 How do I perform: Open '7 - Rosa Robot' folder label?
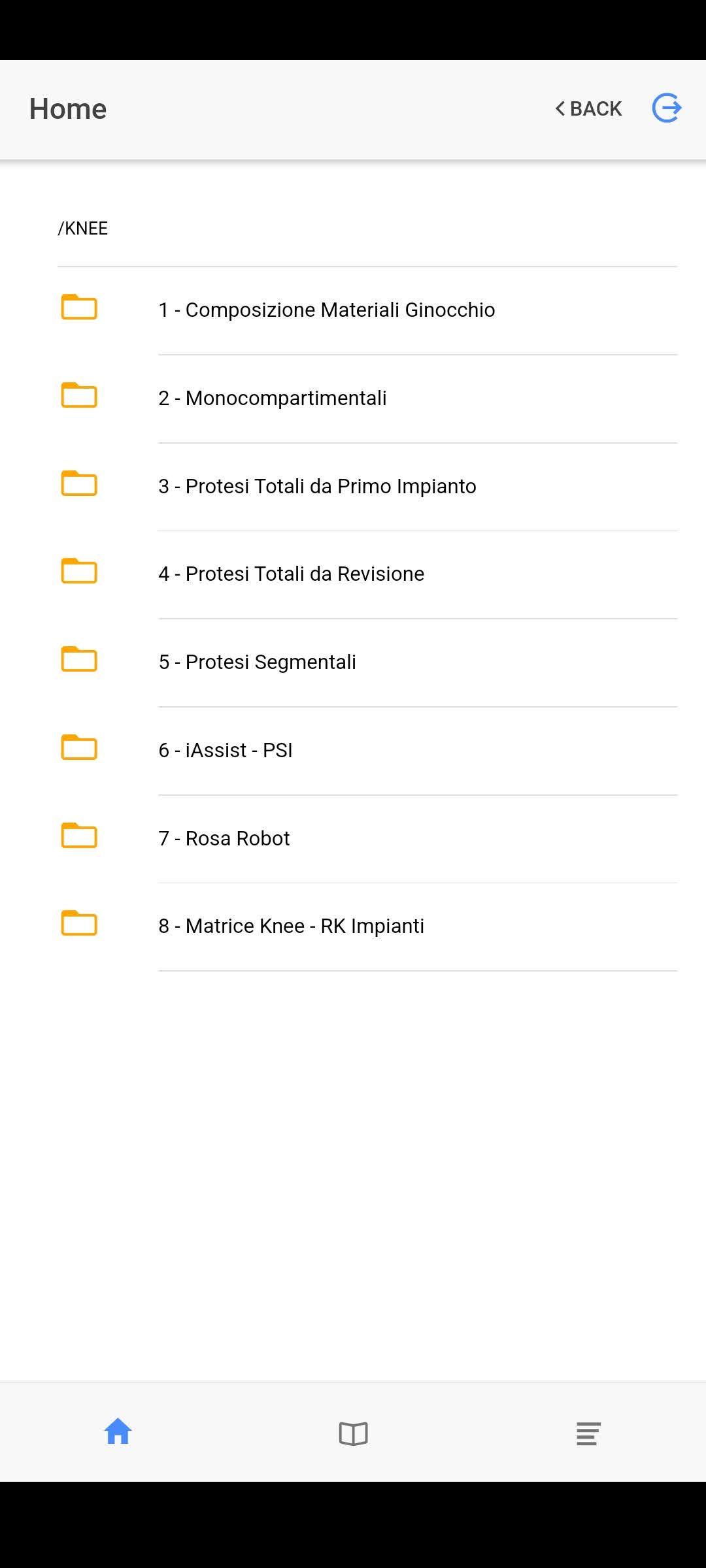[x=224, y=838]
